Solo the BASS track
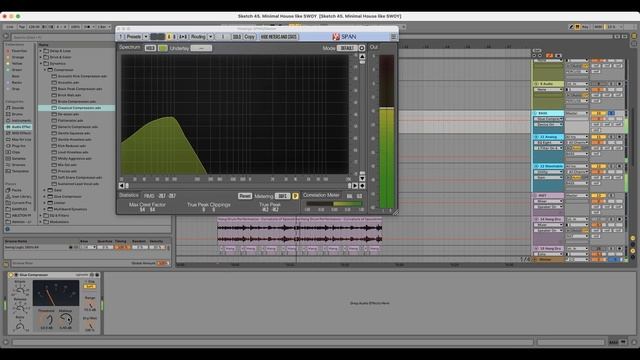Screen dimensions: 640x360 tap(611, 113)
